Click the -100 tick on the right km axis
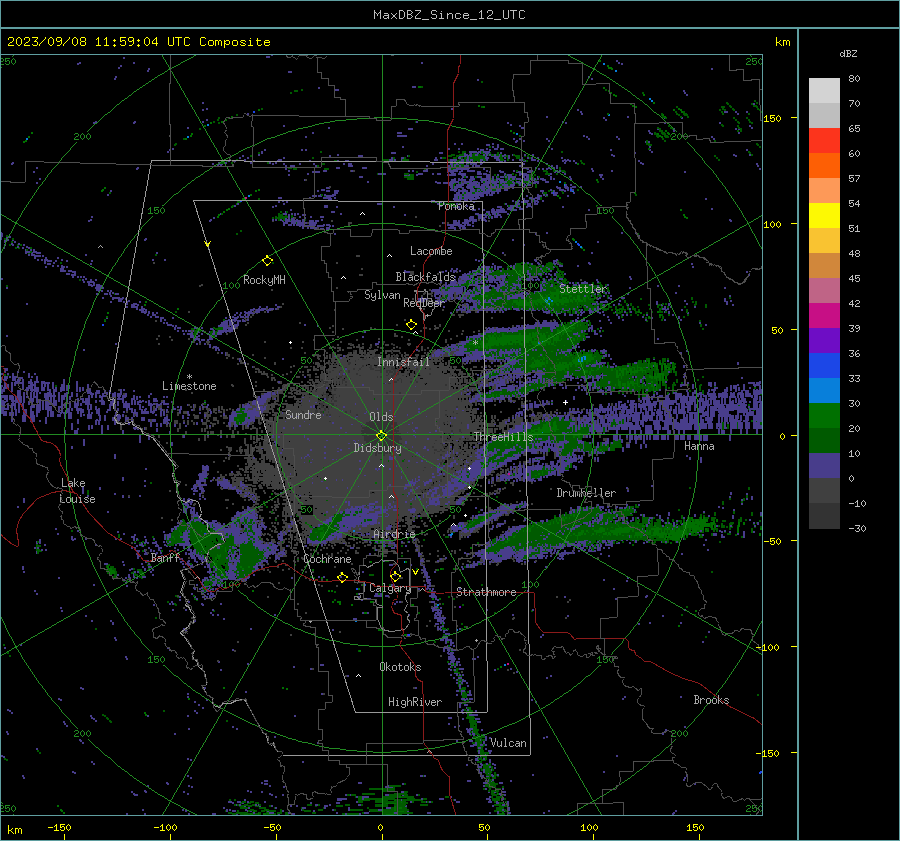This screenshot has width=900, height=841. (x=768, y=647)
